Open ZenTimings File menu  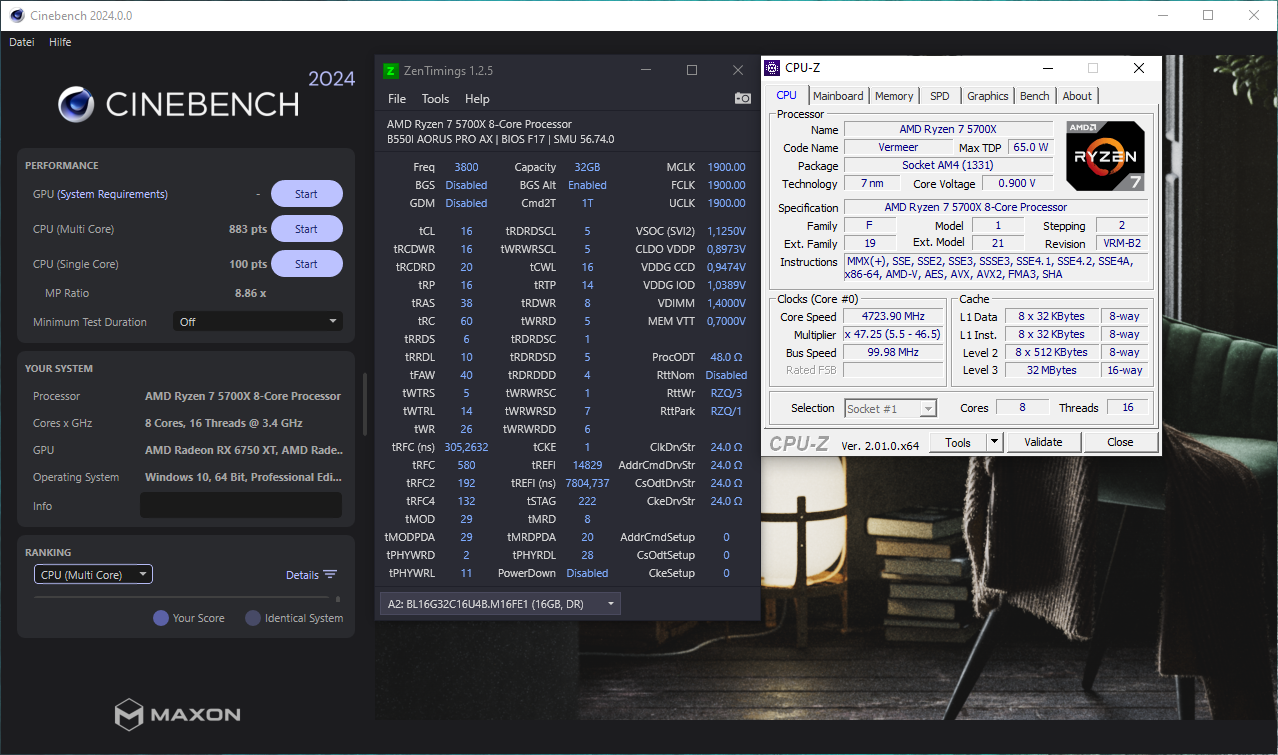tap(397, 99)
